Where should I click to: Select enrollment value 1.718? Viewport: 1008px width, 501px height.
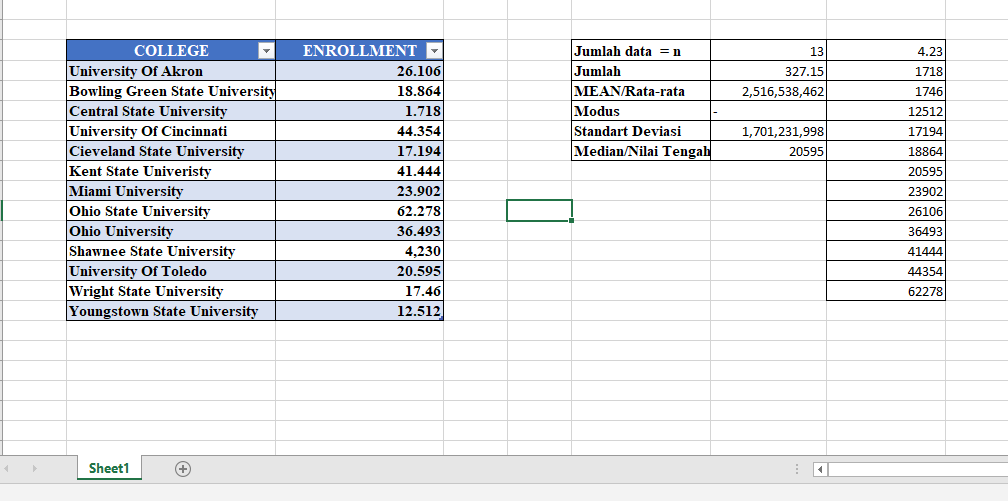point(359,111)
